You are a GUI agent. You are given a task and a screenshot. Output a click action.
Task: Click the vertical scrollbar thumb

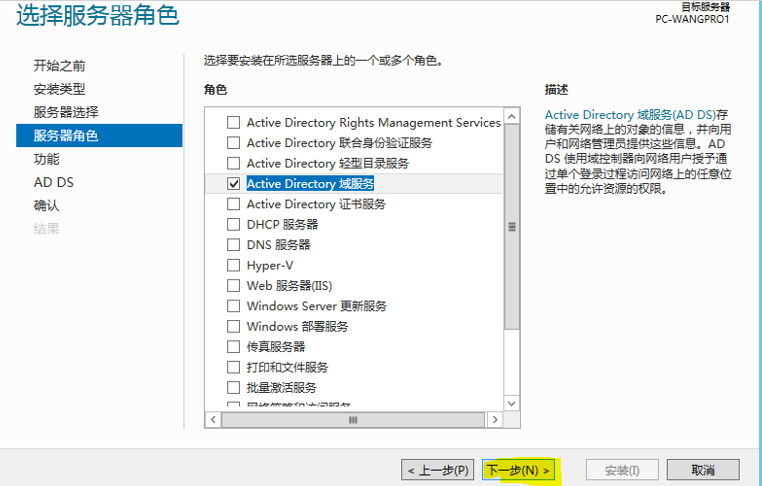click(512, 226)
